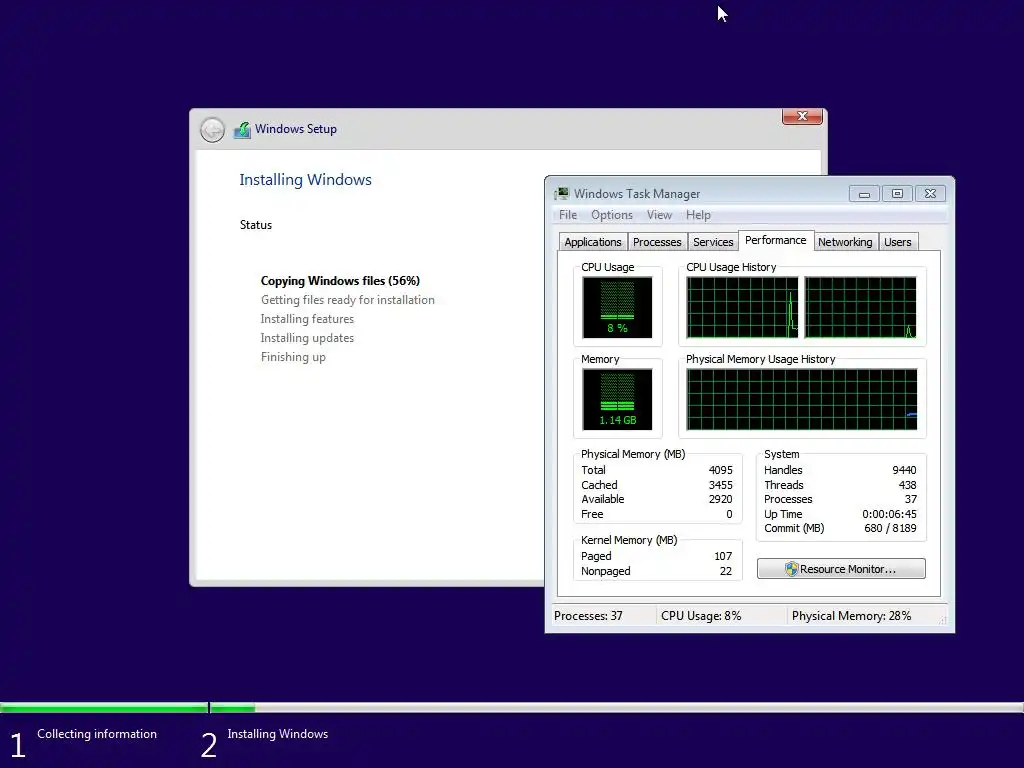Open the Help menu in Task Manager
Image resolution: width=1024 pixels, height=768 pixels.
(x=698, y=215)
